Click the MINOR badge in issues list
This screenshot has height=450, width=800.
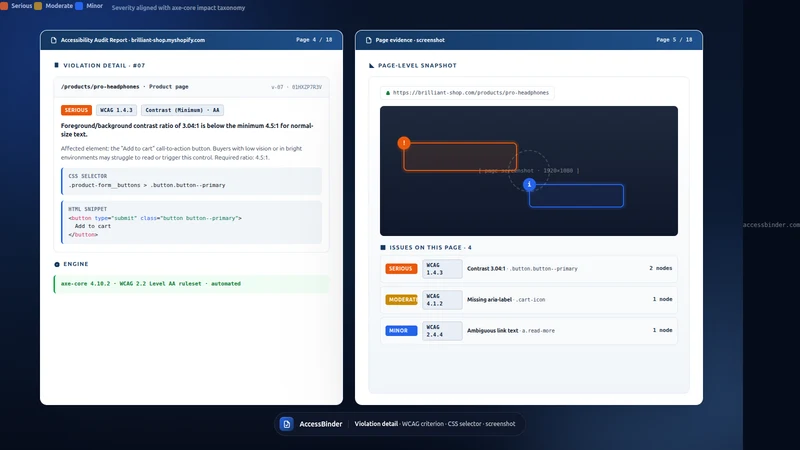[401, 331]
